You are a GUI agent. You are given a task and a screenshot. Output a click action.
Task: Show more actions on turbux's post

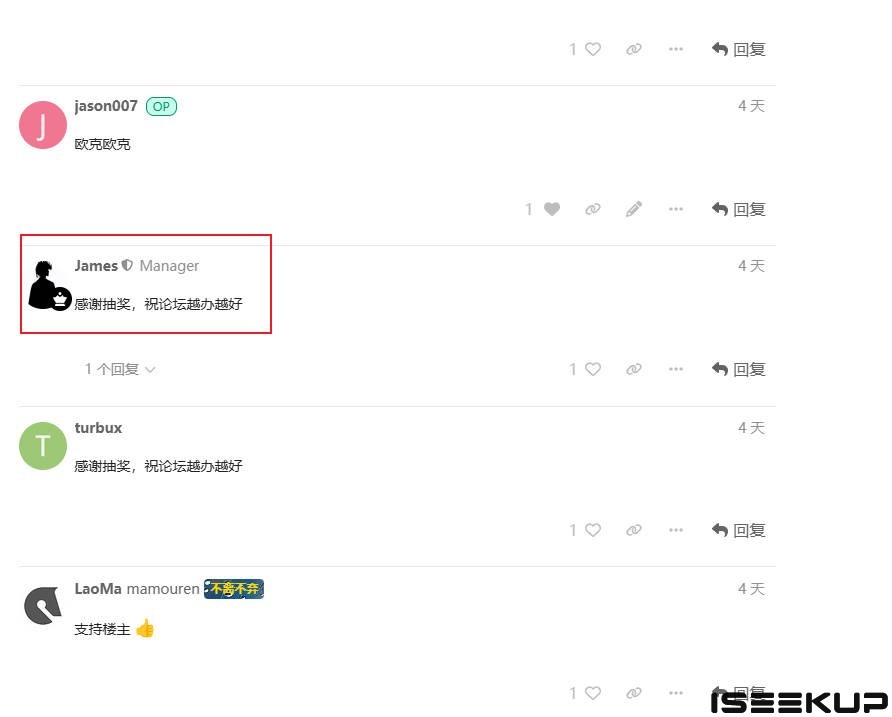pyautogui.click(x=676, y=530)
